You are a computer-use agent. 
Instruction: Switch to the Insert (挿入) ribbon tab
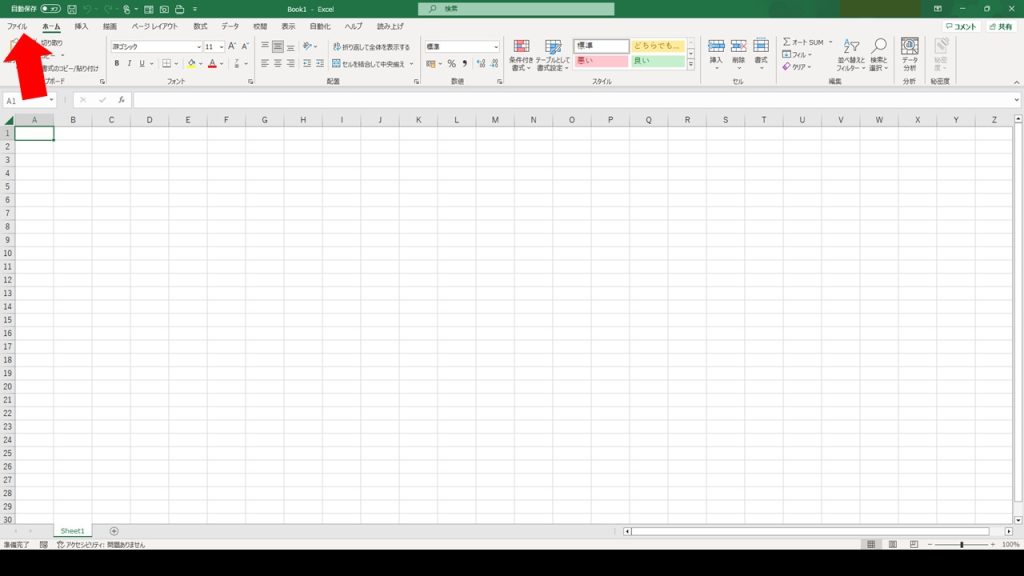tap(81, 26)
